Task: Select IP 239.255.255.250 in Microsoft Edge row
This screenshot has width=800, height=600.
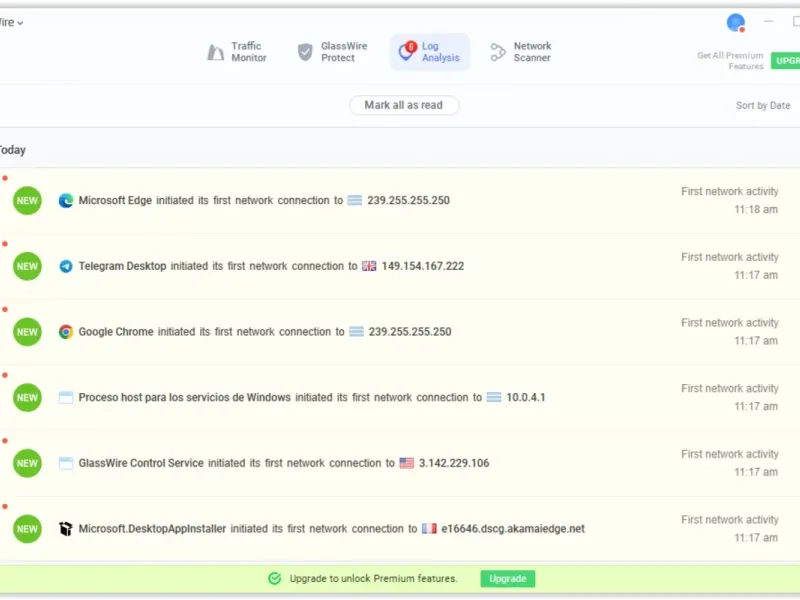Action: [408, 201]
